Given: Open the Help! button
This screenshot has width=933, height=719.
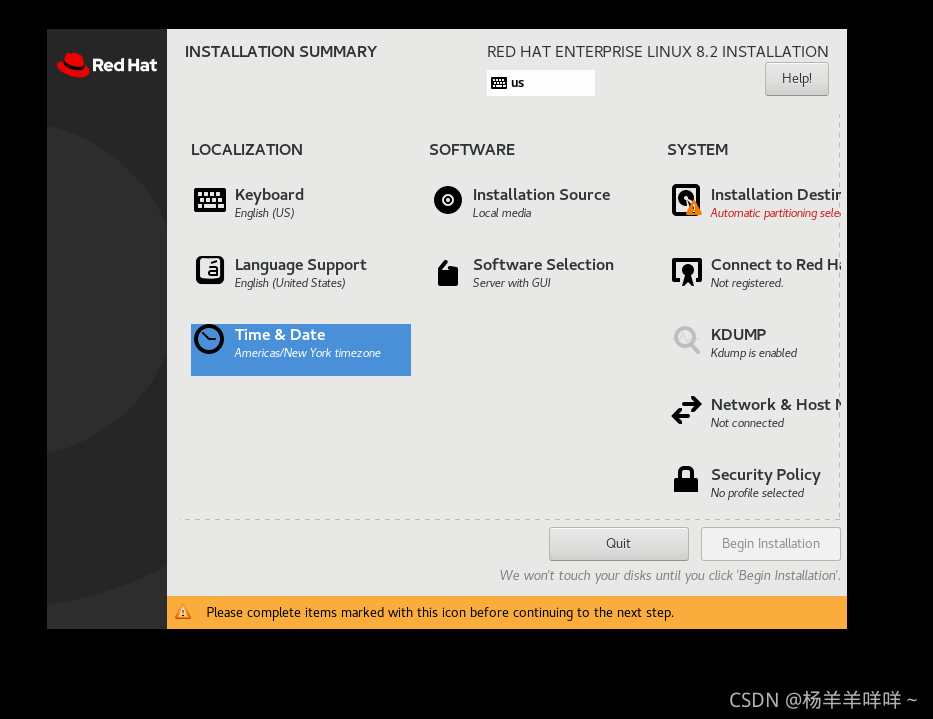Looking at the screenshot, I should pos(796,79).
